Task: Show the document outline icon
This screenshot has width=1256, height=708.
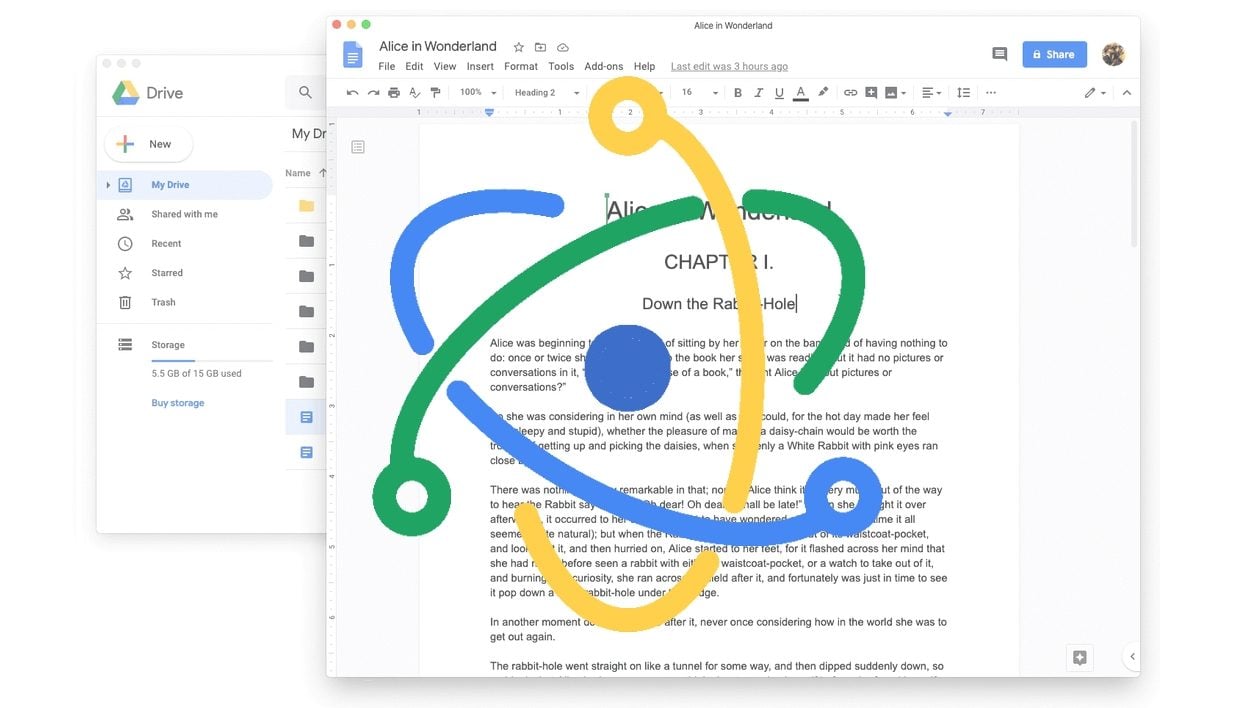Action: (358, 147)
